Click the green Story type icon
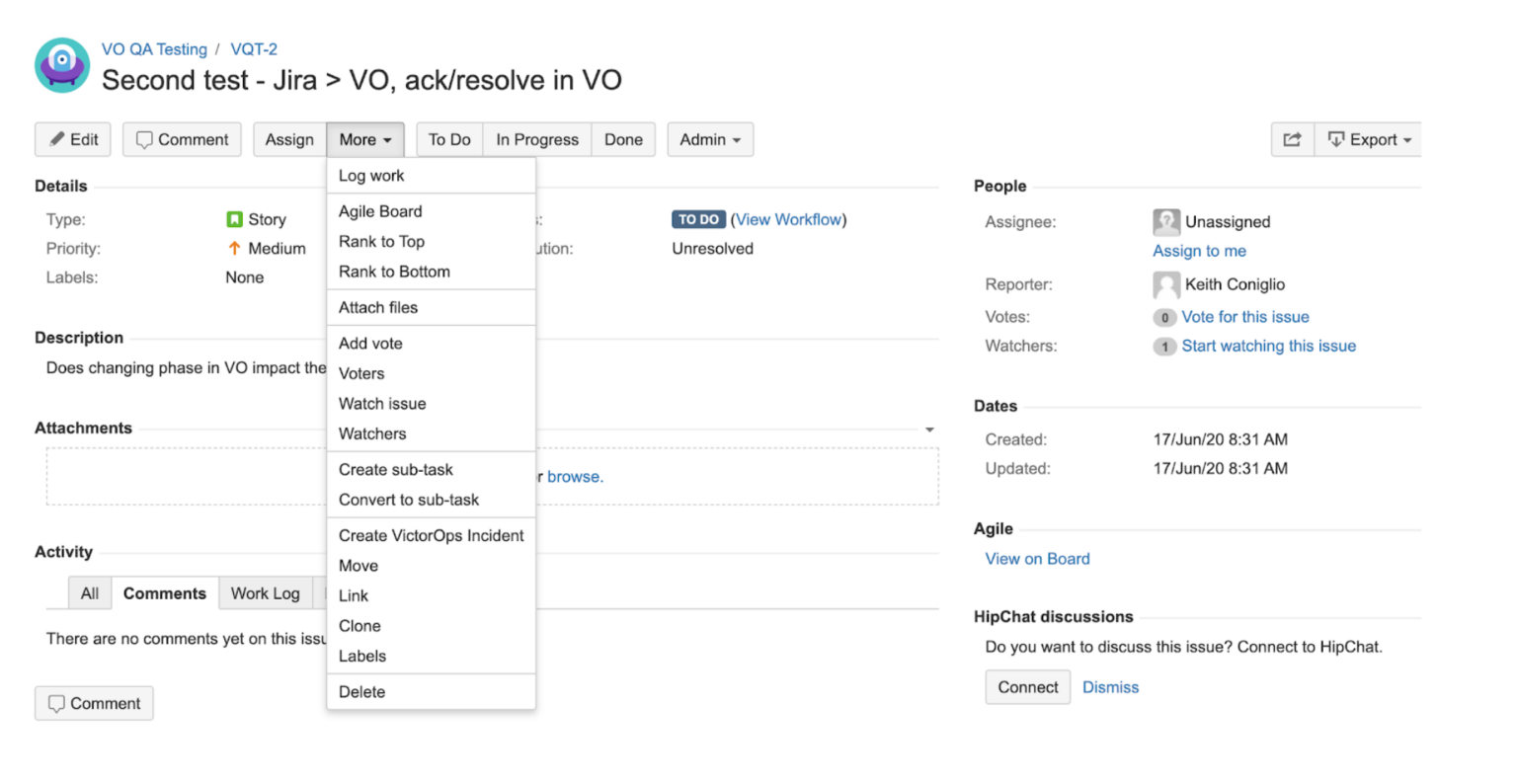This screenshot has width=1517, height=784. pos(234,219)
